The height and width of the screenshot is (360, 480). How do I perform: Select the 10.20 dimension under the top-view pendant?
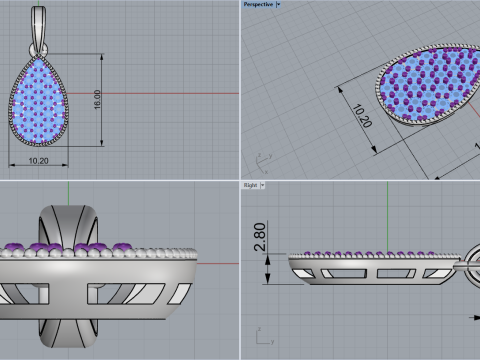pos(38,161)
